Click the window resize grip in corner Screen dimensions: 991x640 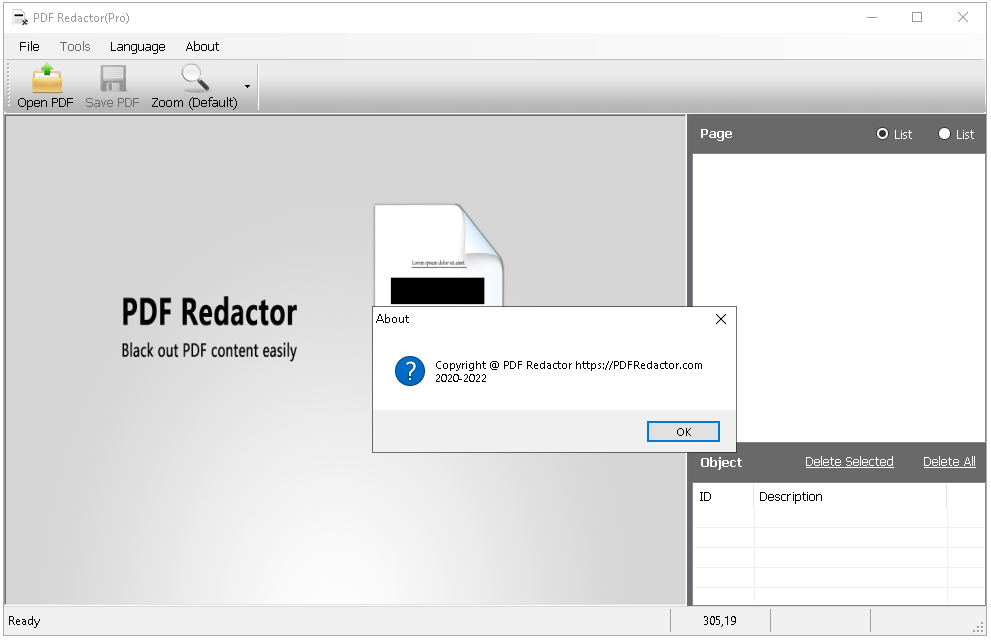[978, 628]
